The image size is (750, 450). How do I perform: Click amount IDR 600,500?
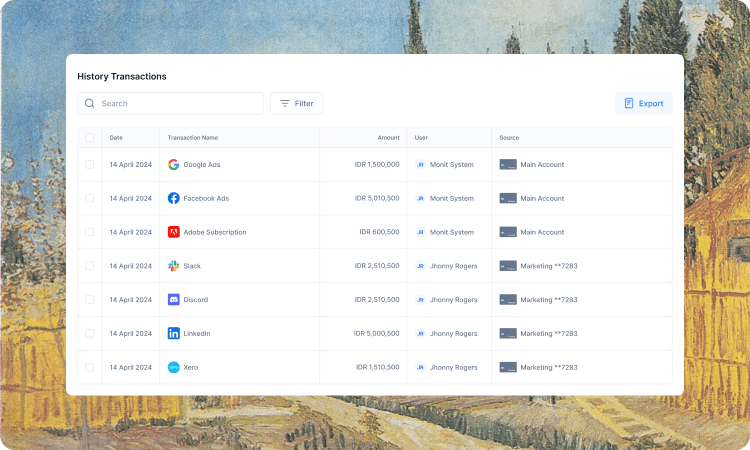pos(379,232)
